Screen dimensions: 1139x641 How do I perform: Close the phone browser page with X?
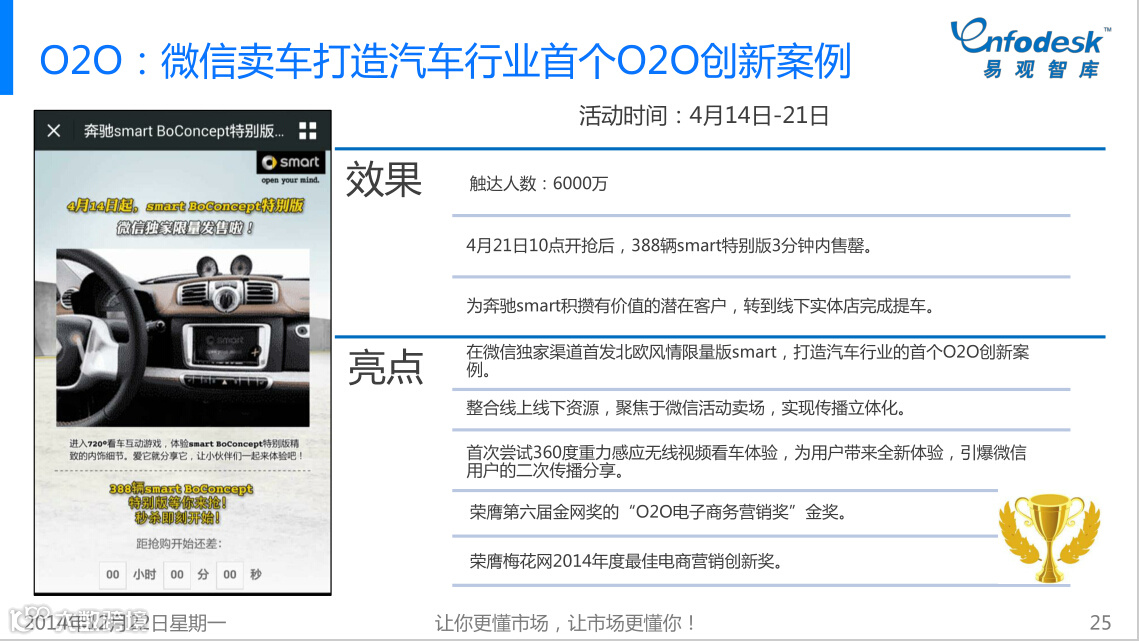pyautogui.click(x=54, y=131)
